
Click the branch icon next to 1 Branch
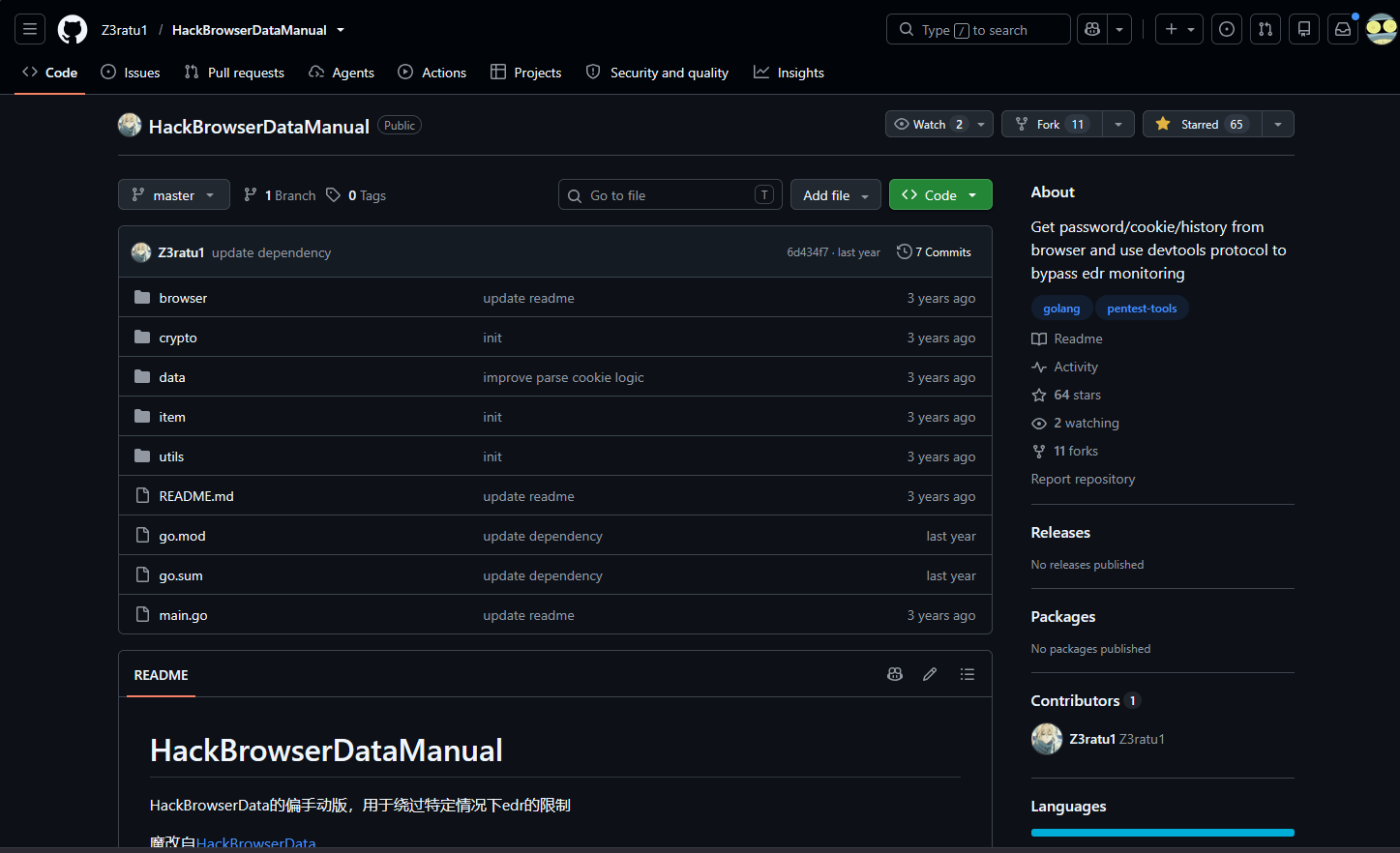tap(251, 195)
